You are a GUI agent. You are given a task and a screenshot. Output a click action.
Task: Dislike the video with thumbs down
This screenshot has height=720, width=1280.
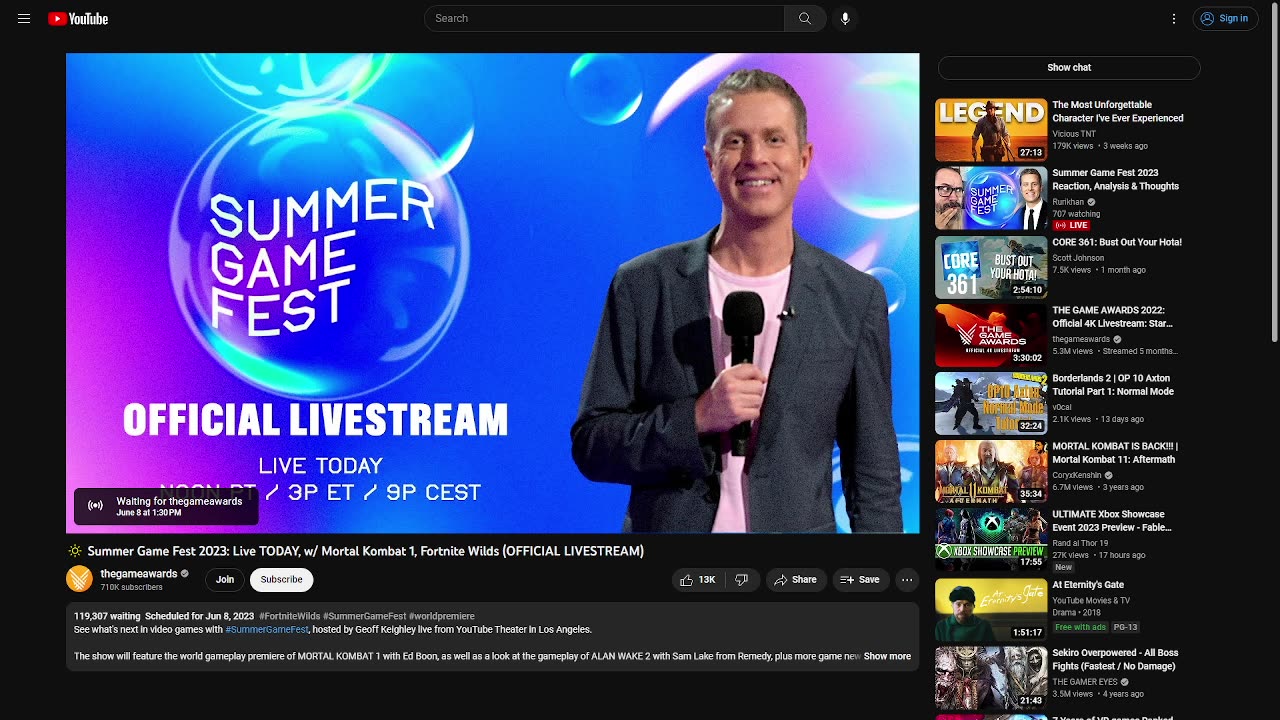pos(742,580)
